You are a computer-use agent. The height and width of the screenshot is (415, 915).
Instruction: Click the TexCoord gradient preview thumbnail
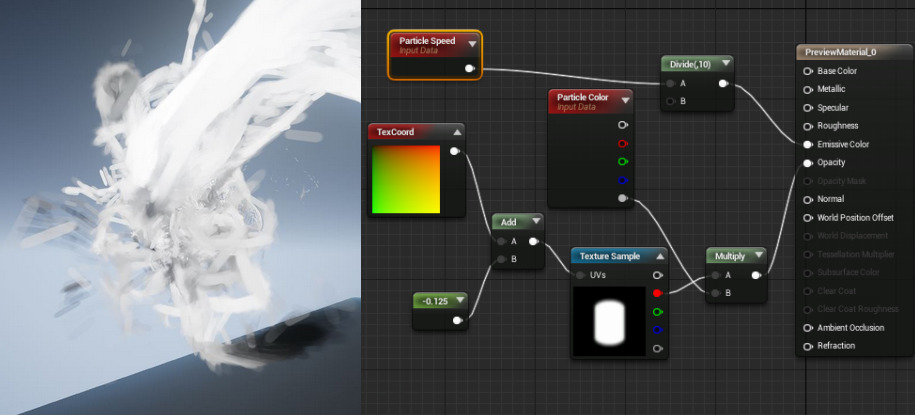[x=406, y=179]
